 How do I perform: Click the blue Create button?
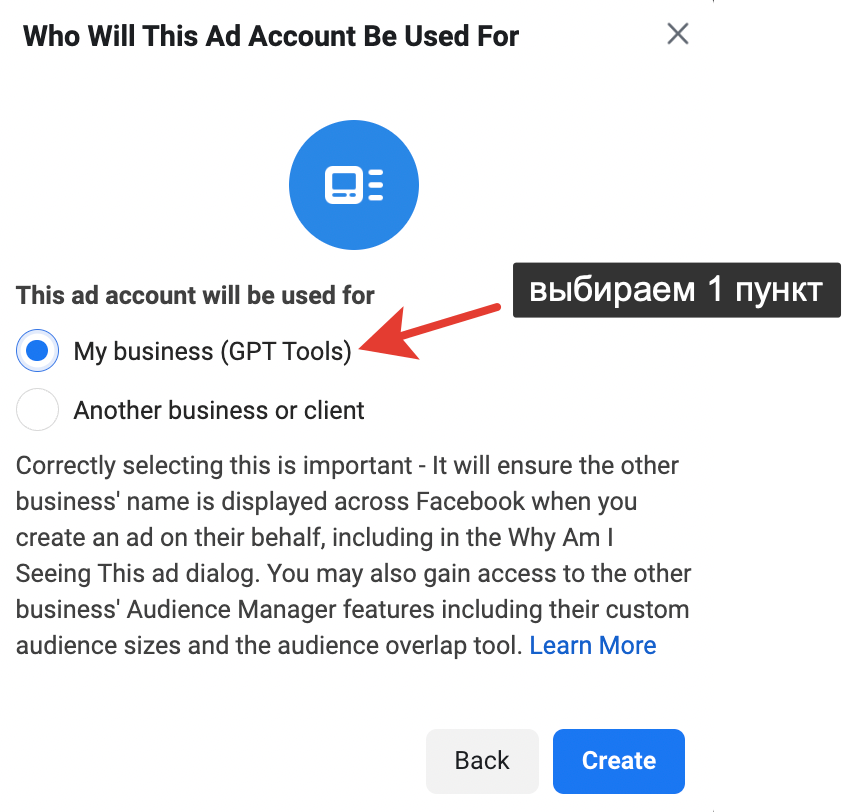point(618,761)
